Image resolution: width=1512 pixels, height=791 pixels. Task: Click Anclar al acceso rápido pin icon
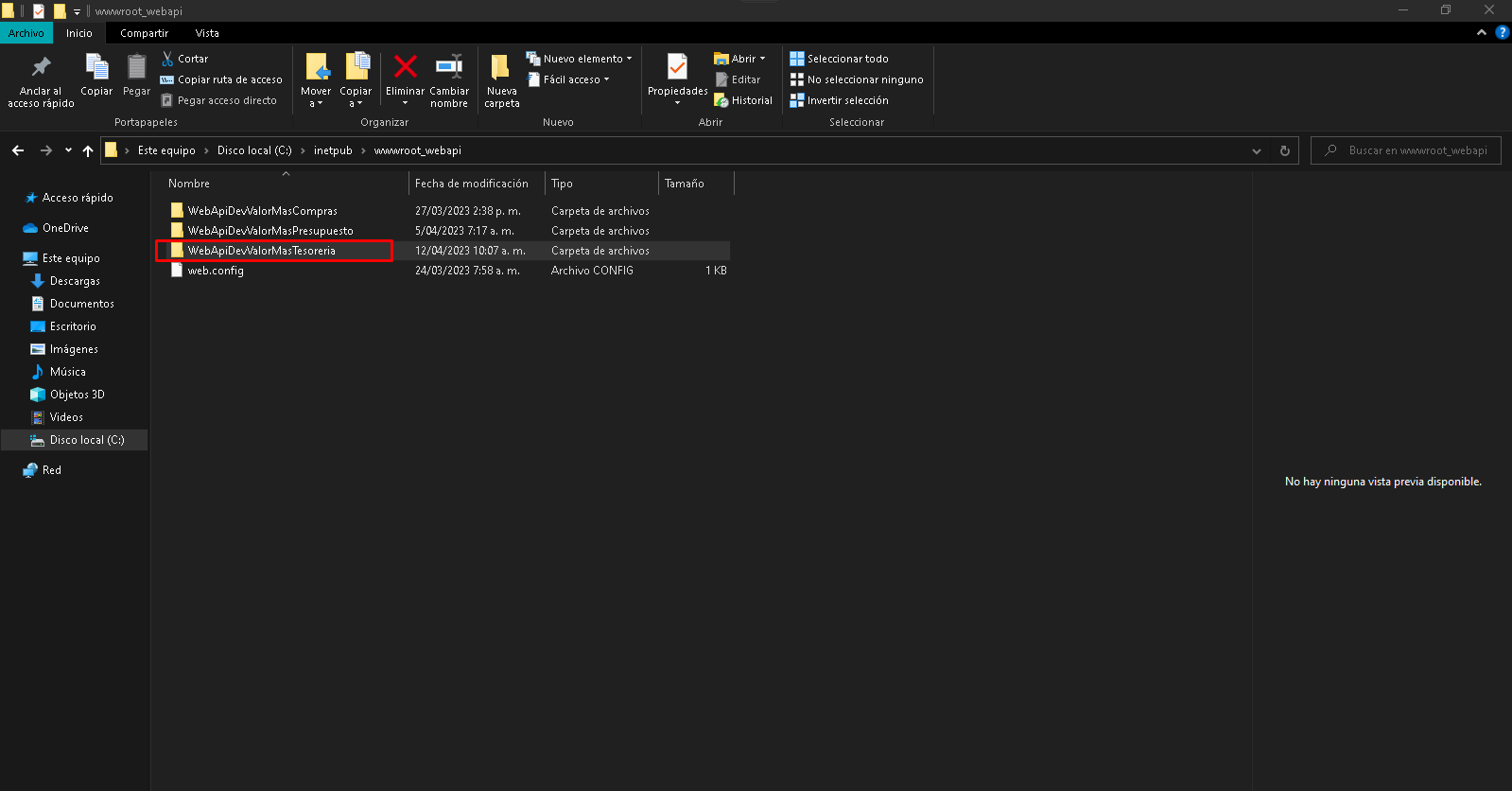[41, 68]
